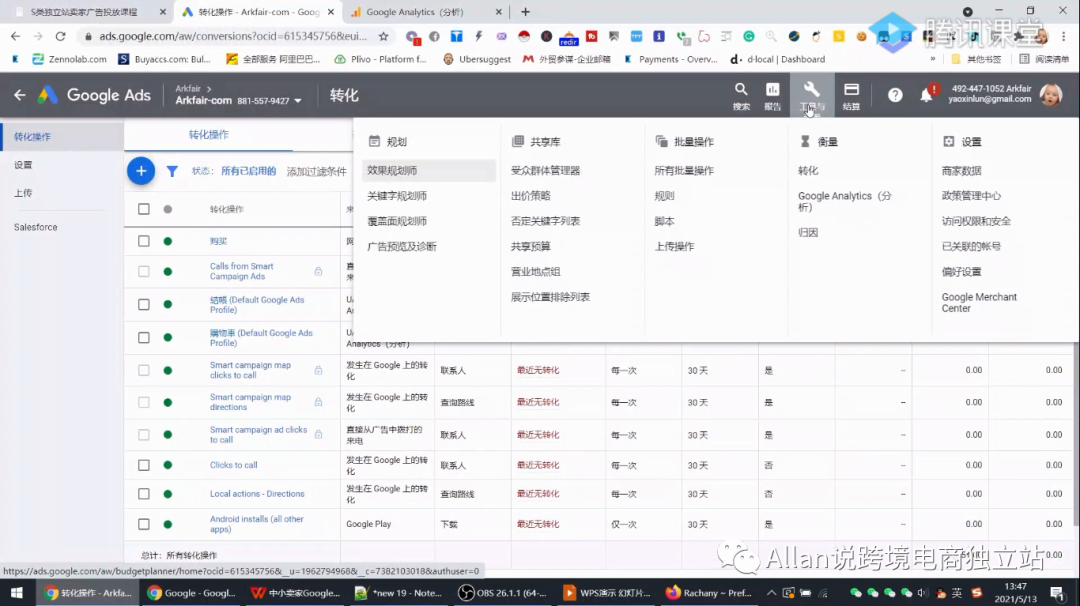Open the help question mark icon
This screenshot has width=1080, height=606.
(895, 96)
